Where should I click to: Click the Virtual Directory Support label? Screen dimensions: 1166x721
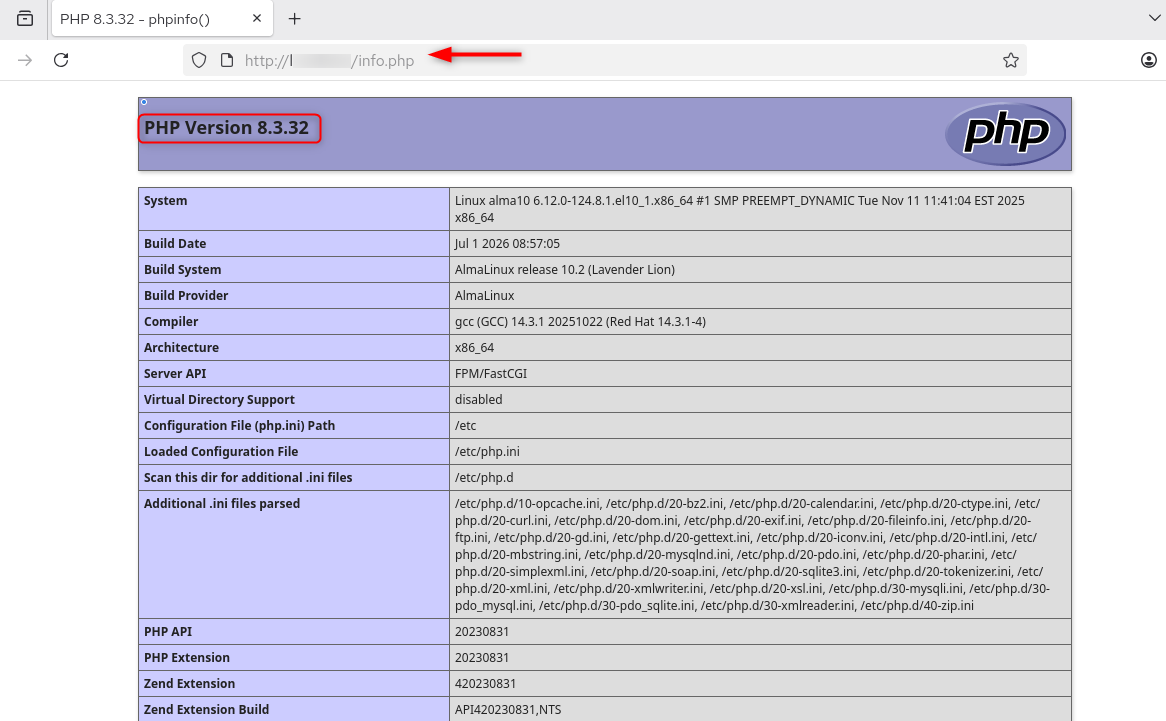click(219, 400)
